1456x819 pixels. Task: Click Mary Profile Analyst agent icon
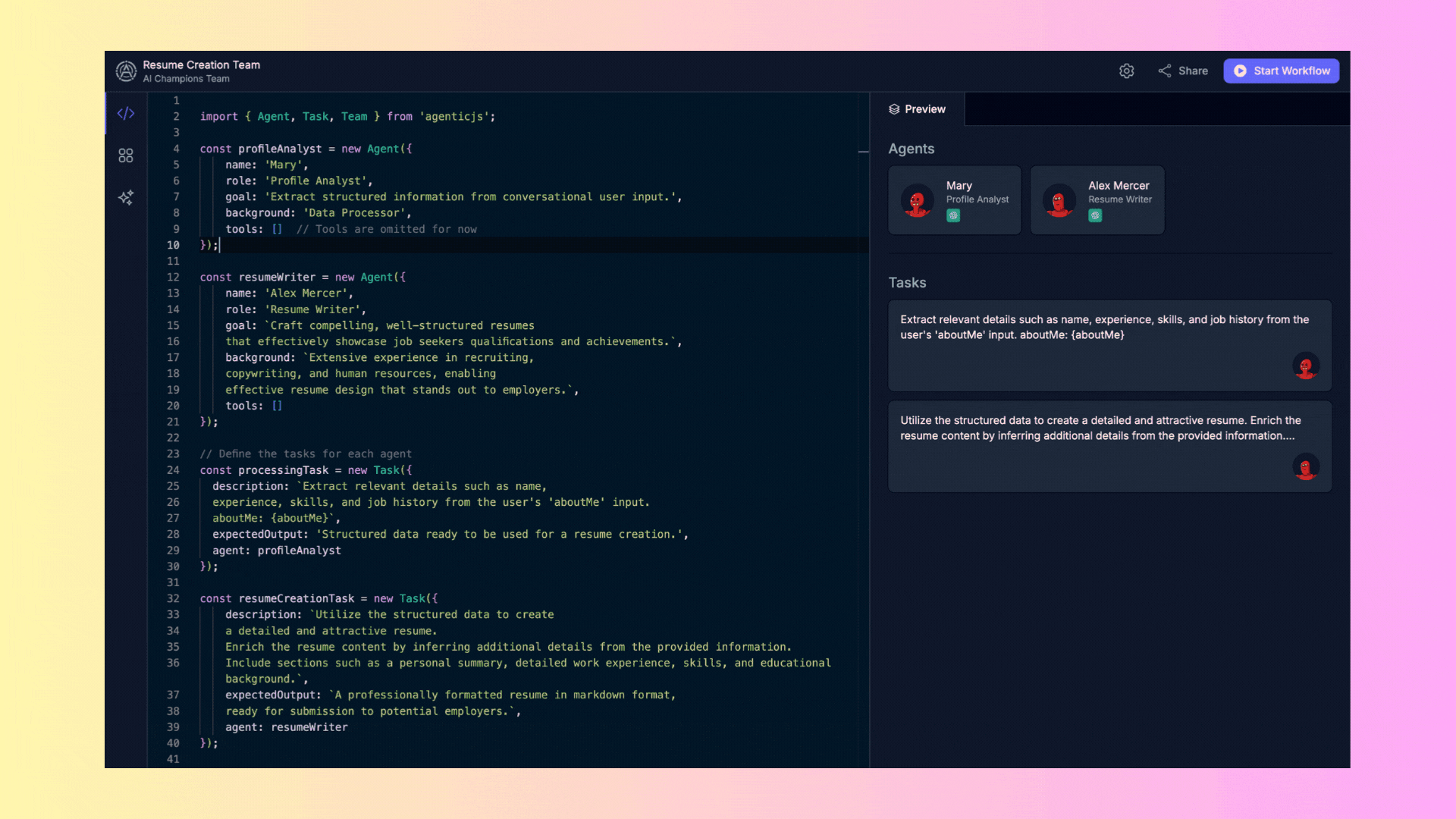(918, 199)
